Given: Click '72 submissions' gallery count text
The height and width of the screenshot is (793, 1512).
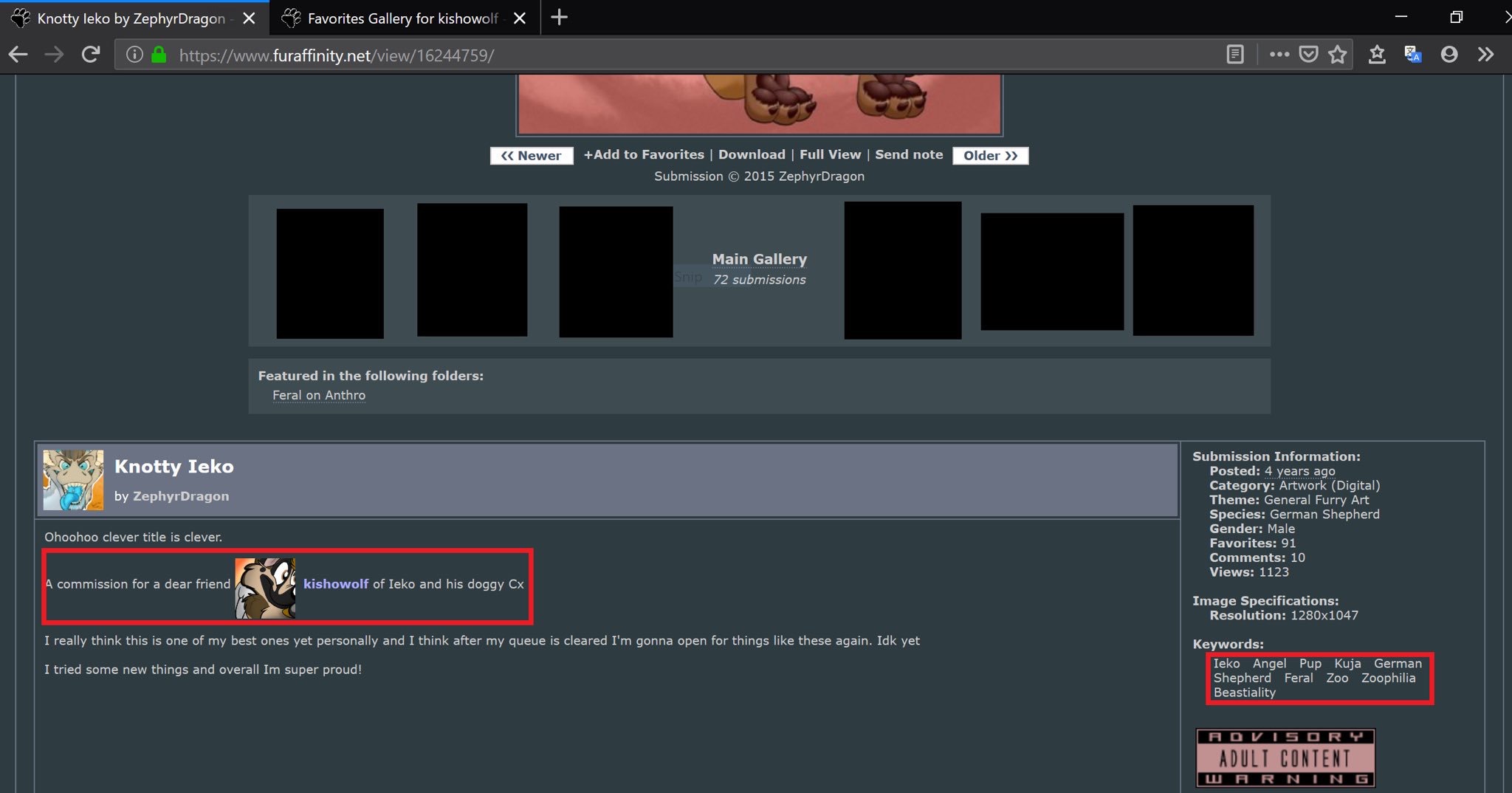Looking at the screenshot, I should (x=759, y=280).
